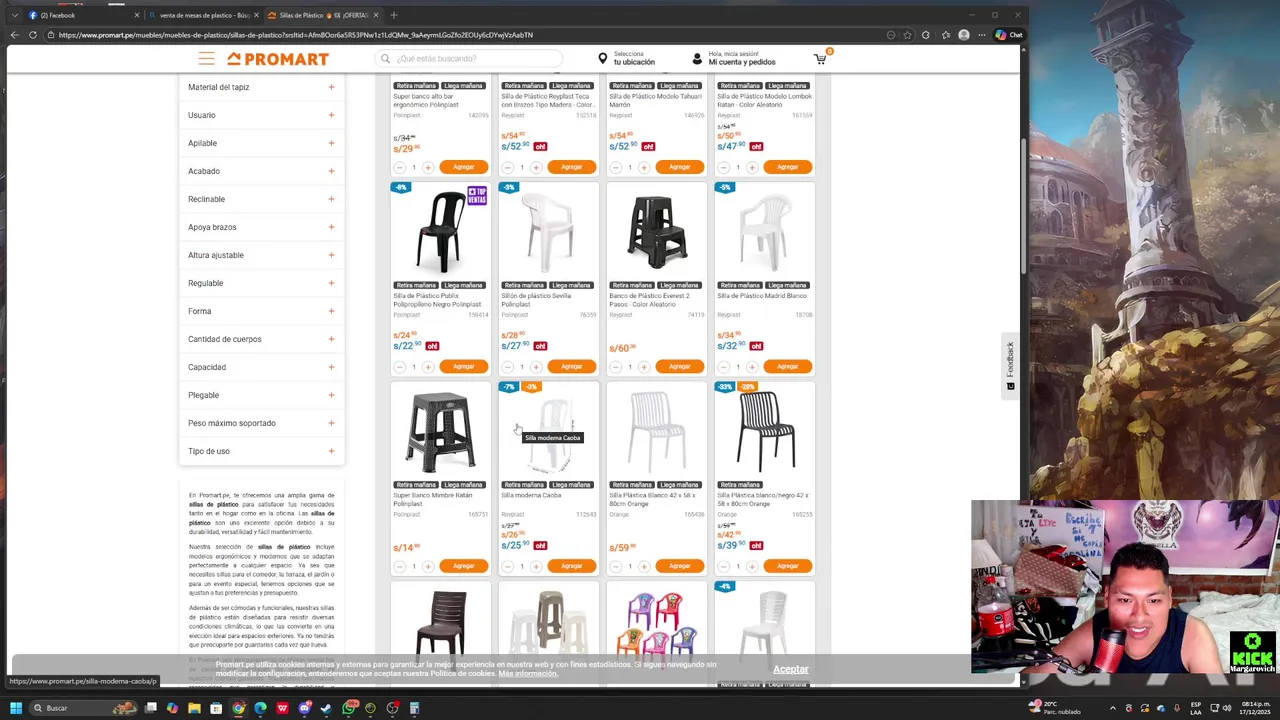The height and width of the screenshot is (720, 1280).
Task: Open WPS Office from the taskbar
Action: point(282,708)
